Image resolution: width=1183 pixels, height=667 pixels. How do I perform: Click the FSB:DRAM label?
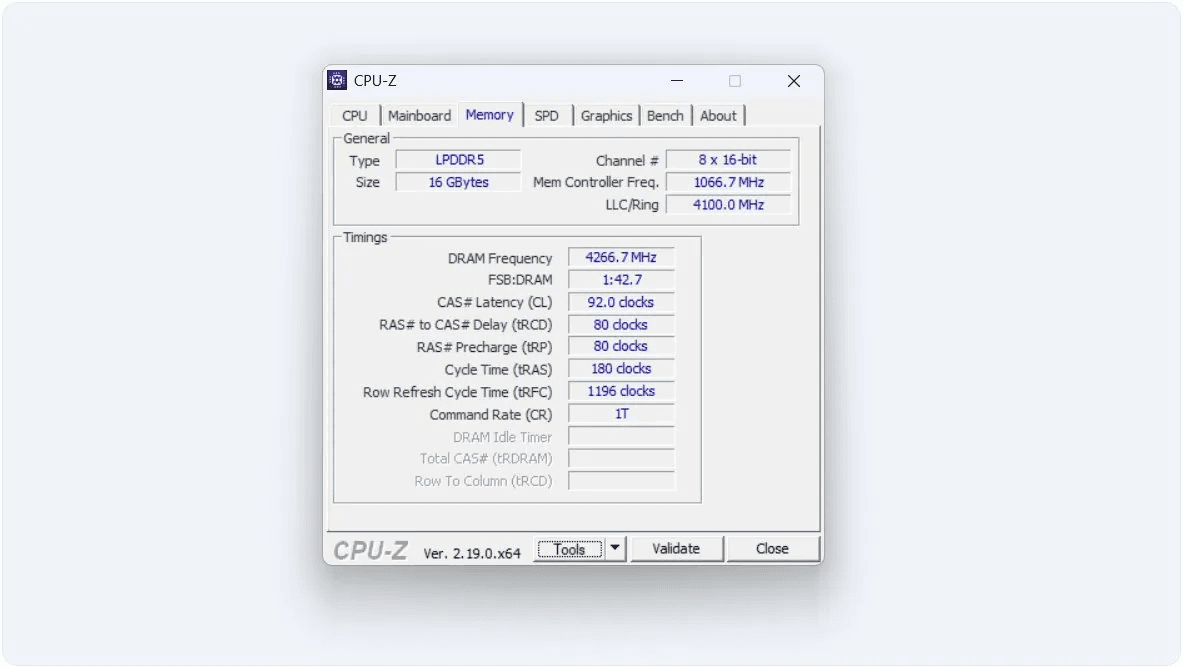[x=521, y=280]
